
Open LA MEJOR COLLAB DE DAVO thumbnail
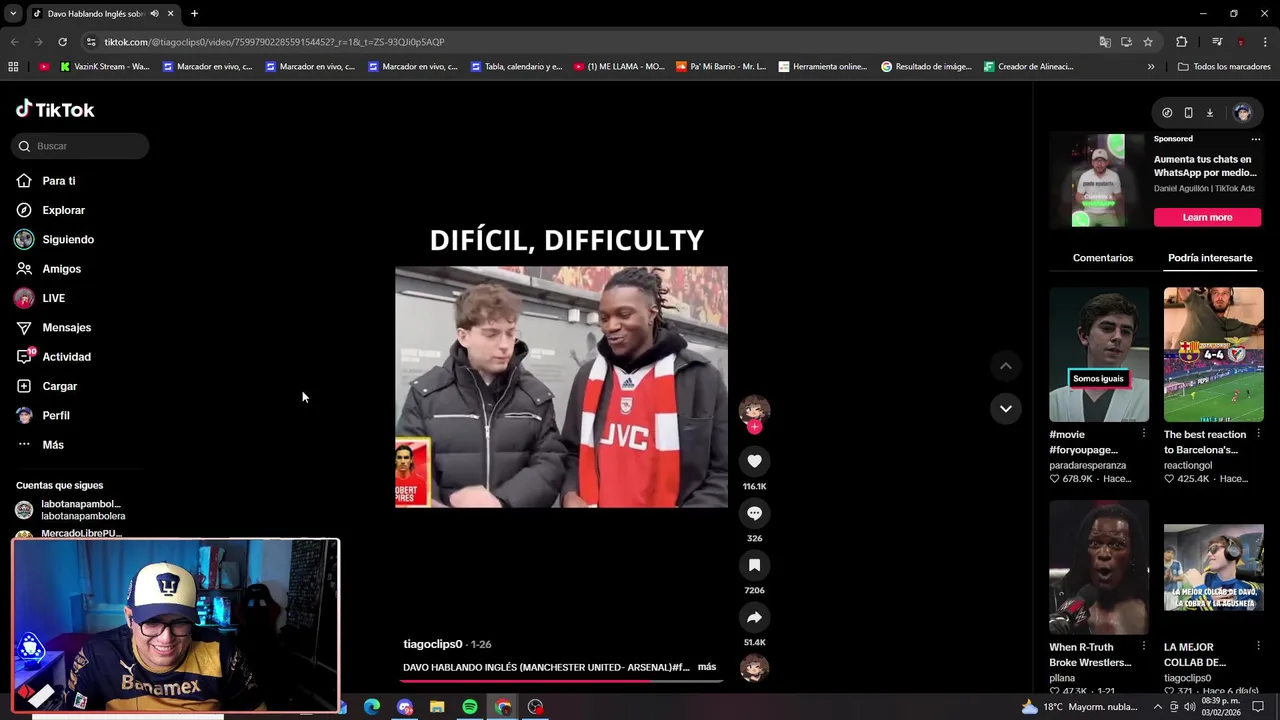[1214, 567]
